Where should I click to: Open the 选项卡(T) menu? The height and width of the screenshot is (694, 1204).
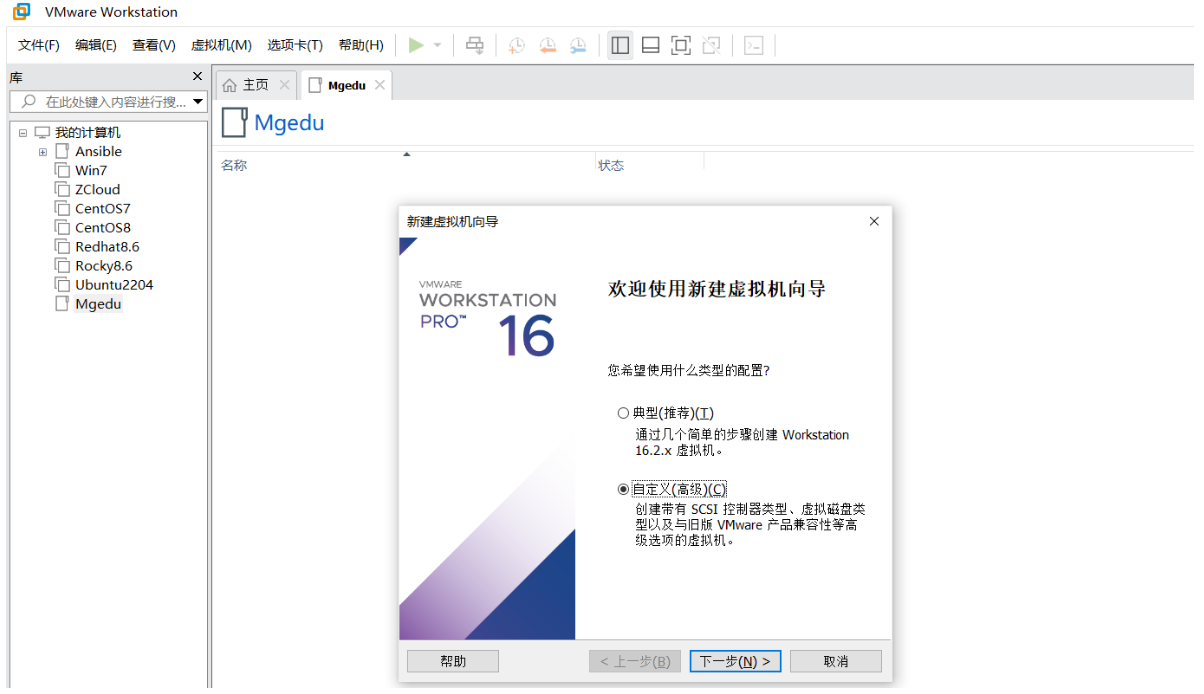[x=295, y=45]
